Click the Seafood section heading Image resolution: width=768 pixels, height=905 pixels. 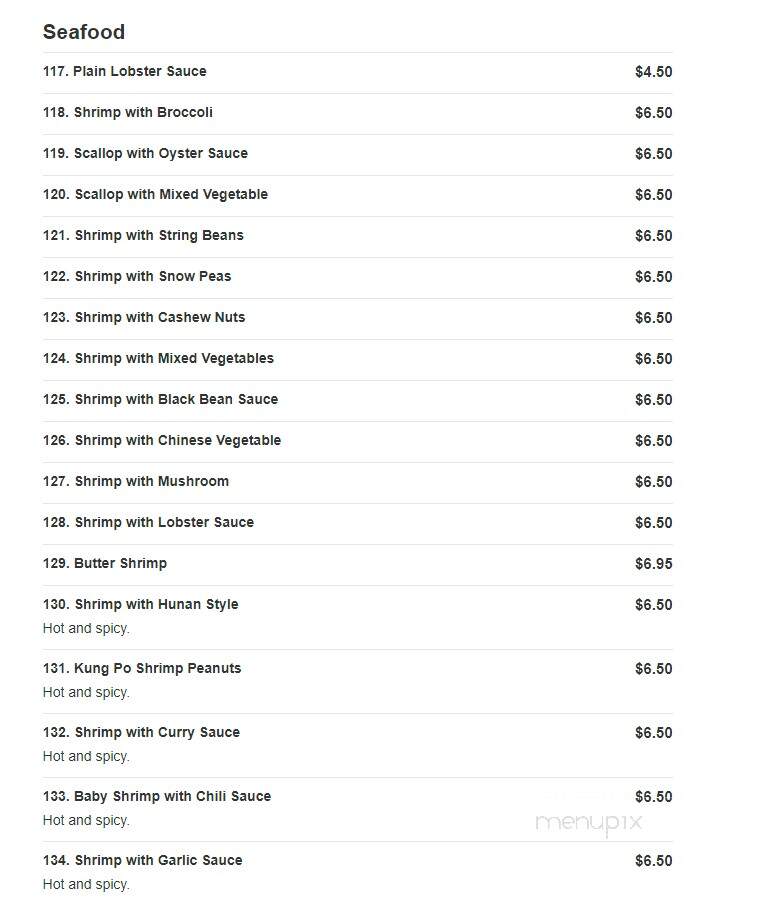click(84, 32)
